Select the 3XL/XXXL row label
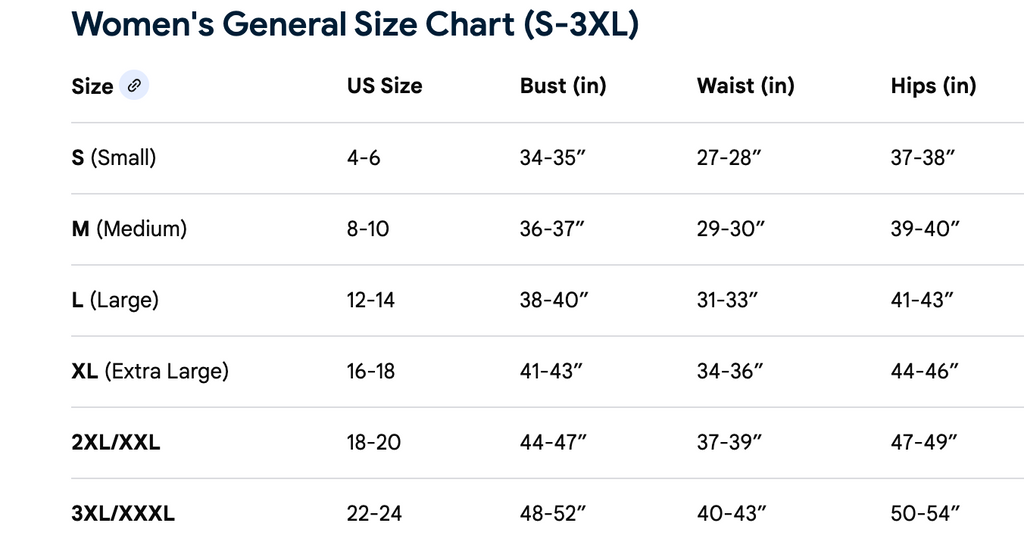Viewport: 1024px width, 548px height. tap(123, 514)
